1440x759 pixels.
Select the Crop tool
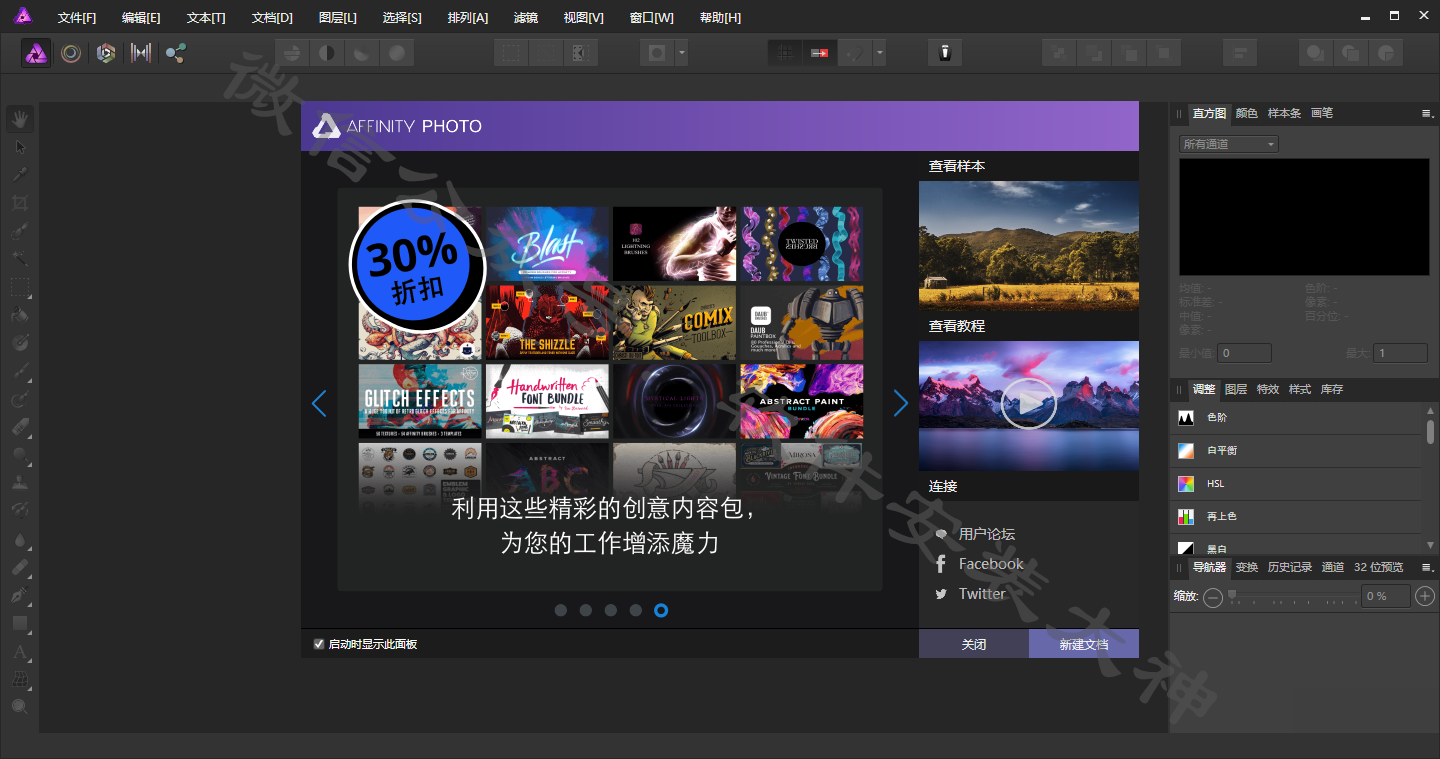click(x=20, y=204)
